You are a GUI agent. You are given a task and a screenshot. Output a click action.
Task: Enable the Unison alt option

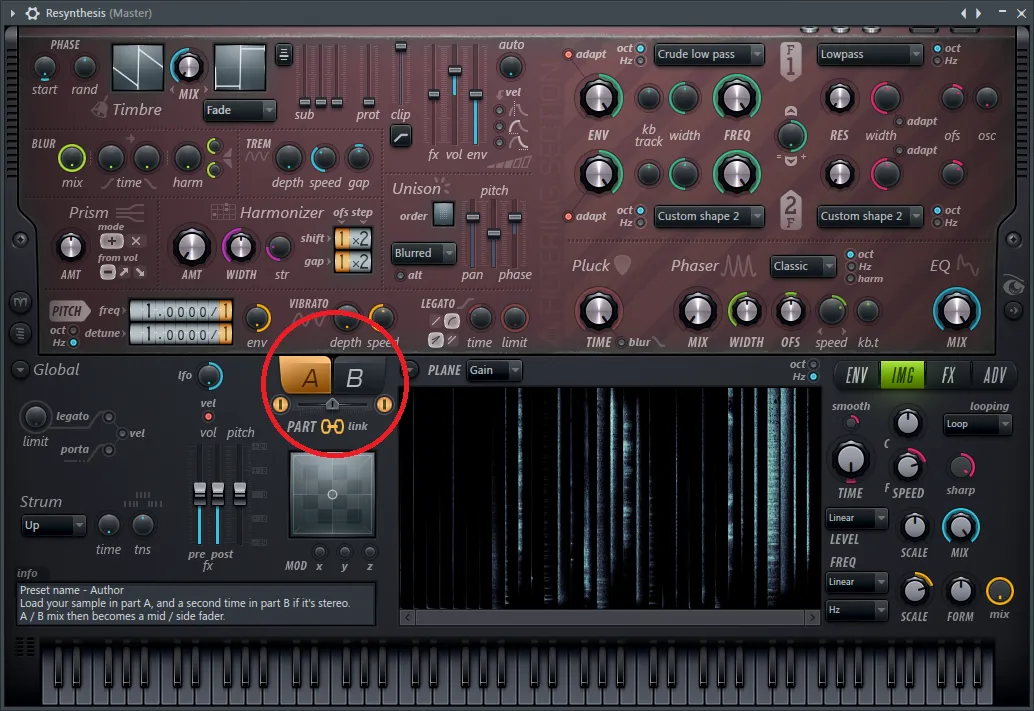pos(400,276)
